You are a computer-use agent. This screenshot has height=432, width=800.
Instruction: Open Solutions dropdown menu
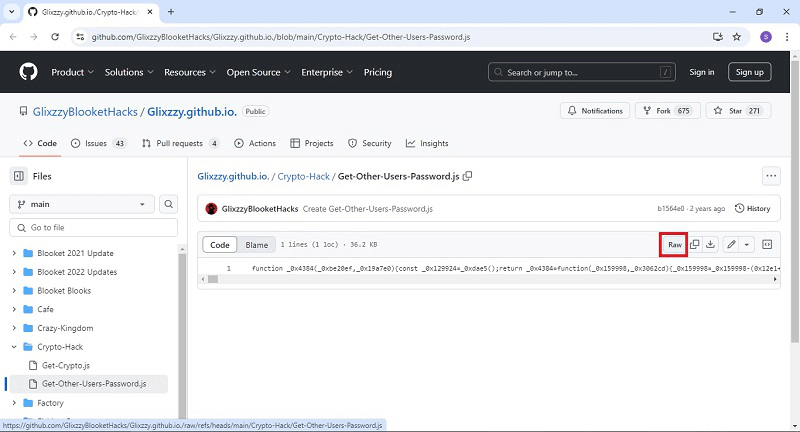tap(129, 72)
